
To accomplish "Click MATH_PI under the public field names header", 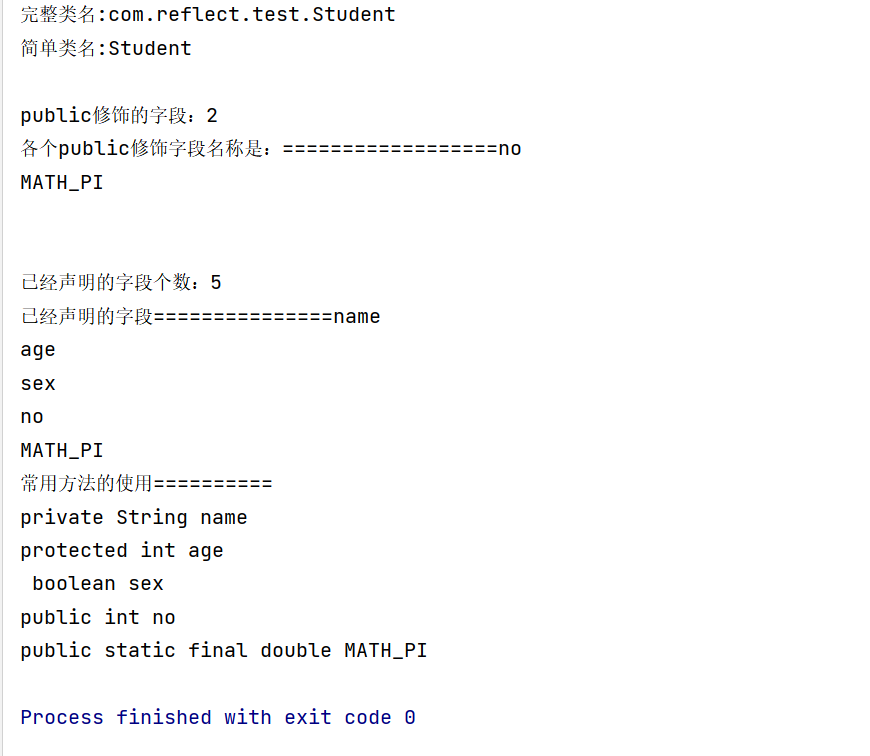I will tap(62, 183).
